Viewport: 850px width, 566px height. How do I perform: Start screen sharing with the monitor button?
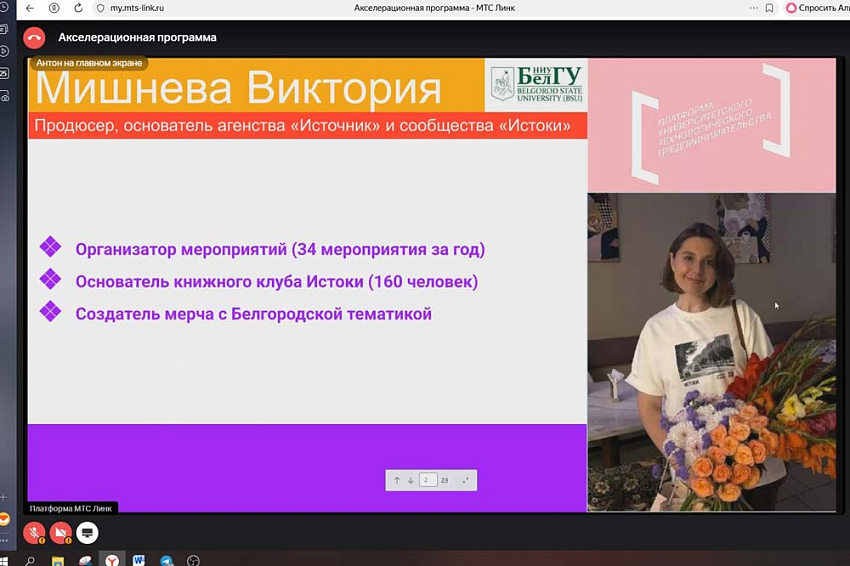[87, 532]
